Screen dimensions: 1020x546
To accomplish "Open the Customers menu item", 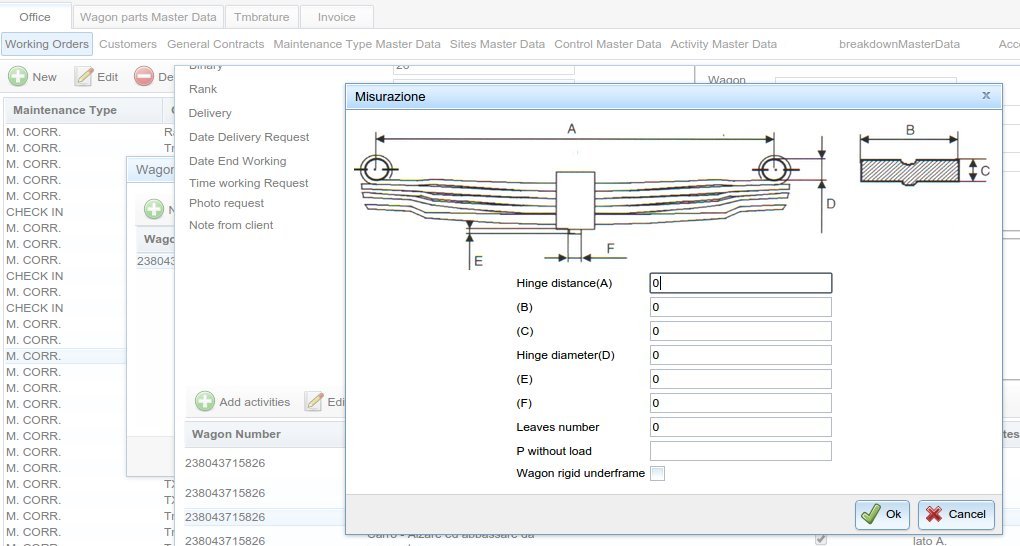I will [128, 44].
